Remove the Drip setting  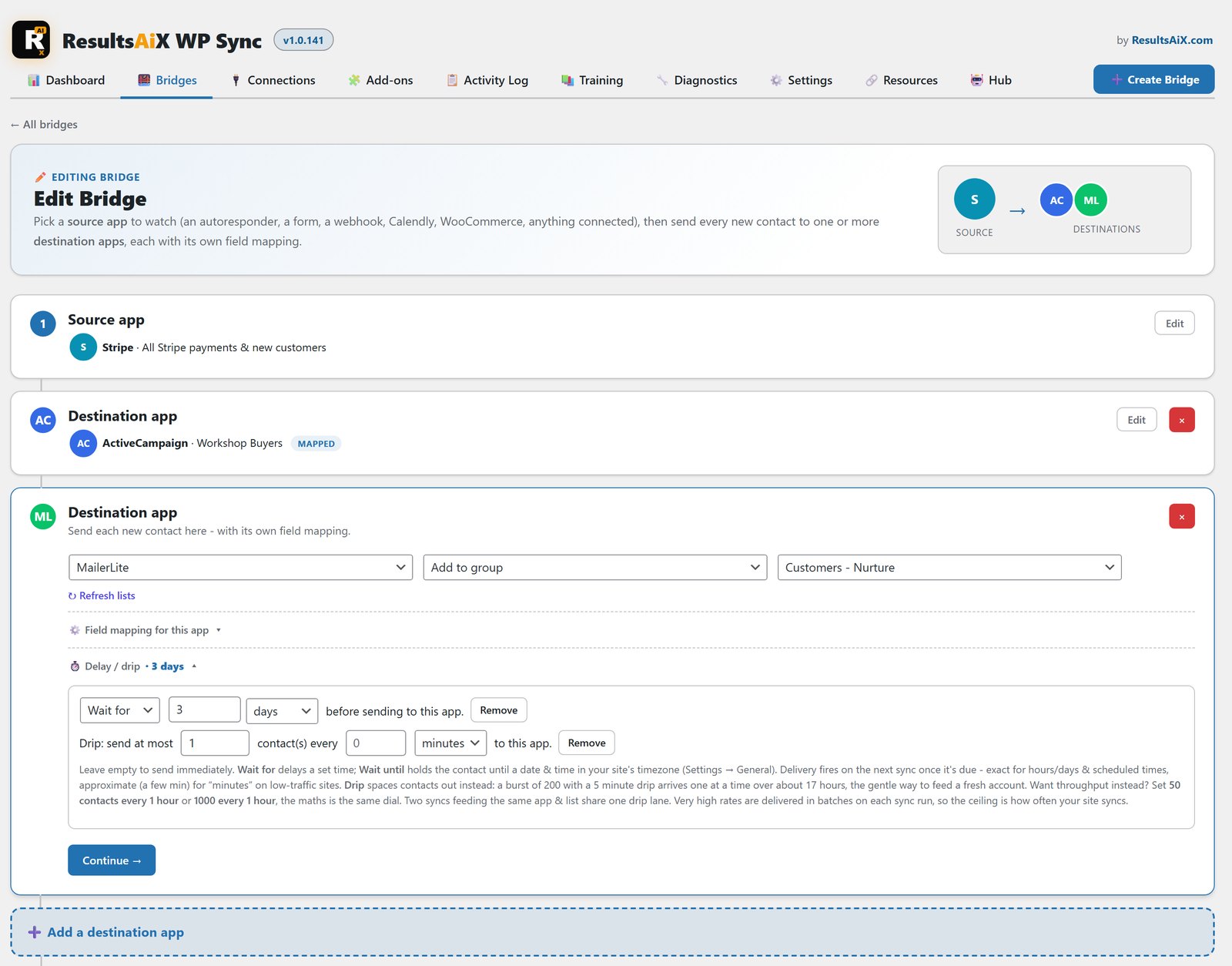(587, 743)
